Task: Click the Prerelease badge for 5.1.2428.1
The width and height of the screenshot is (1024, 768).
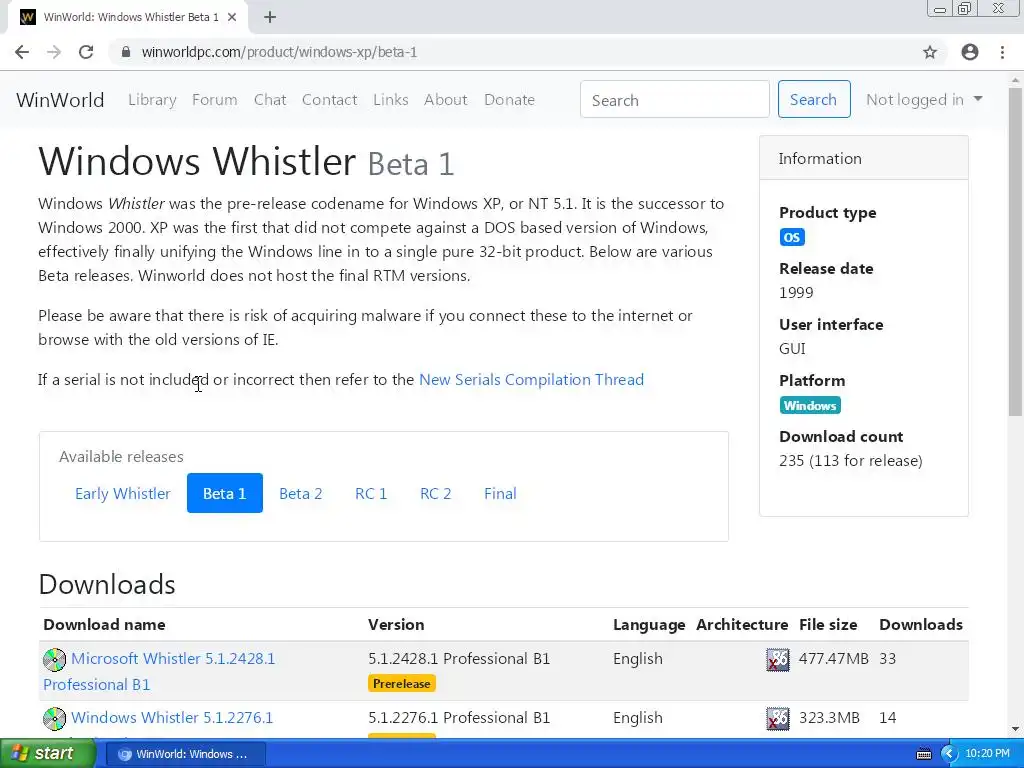Action: [402, 684]
